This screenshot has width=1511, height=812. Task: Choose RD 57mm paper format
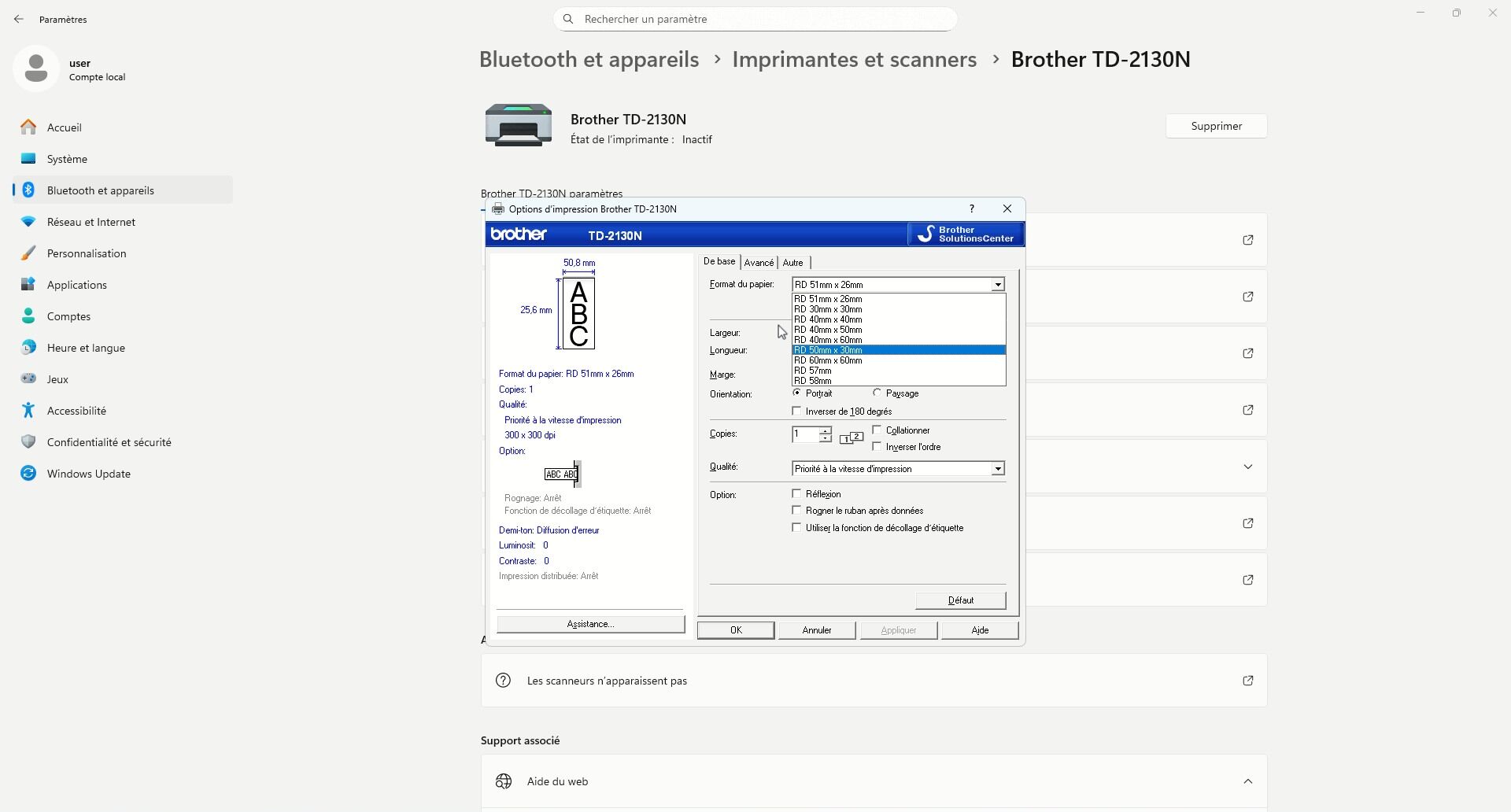point(899,371)
